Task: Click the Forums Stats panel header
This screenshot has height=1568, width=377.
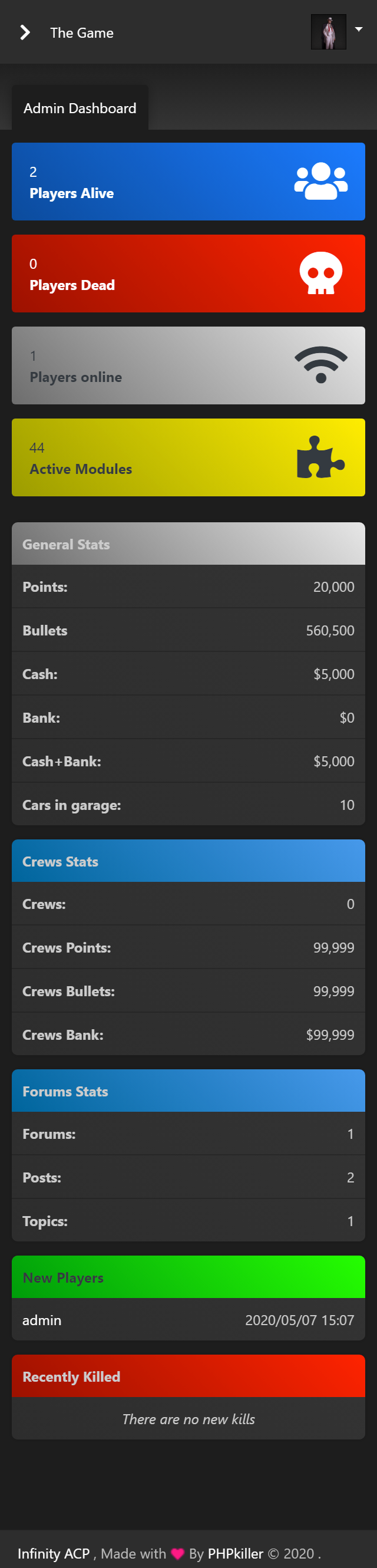Action: tap(188, 1091)
